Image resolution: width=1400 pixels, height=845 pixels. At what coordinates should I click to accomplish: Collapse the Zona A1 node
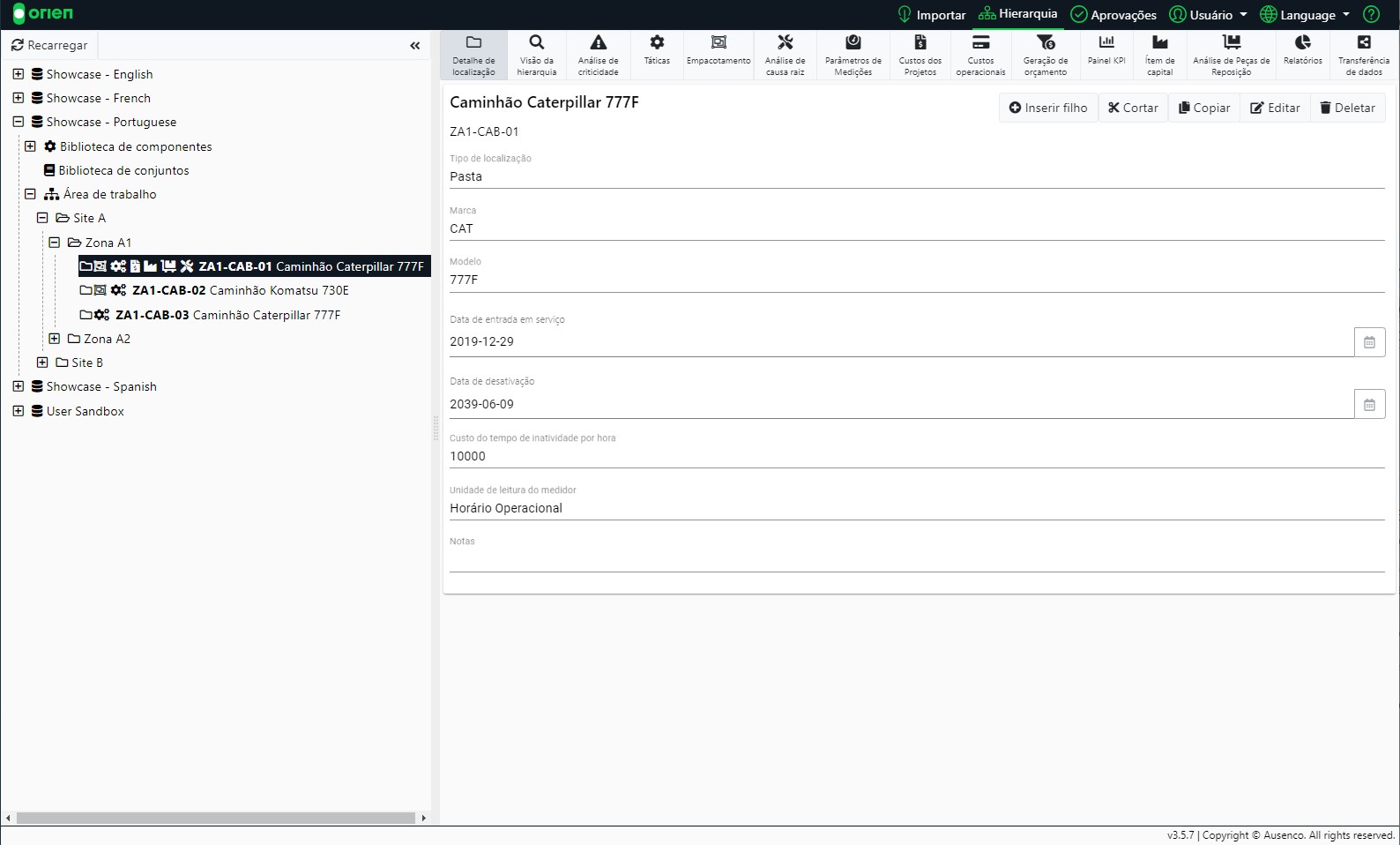pos(54,243)
